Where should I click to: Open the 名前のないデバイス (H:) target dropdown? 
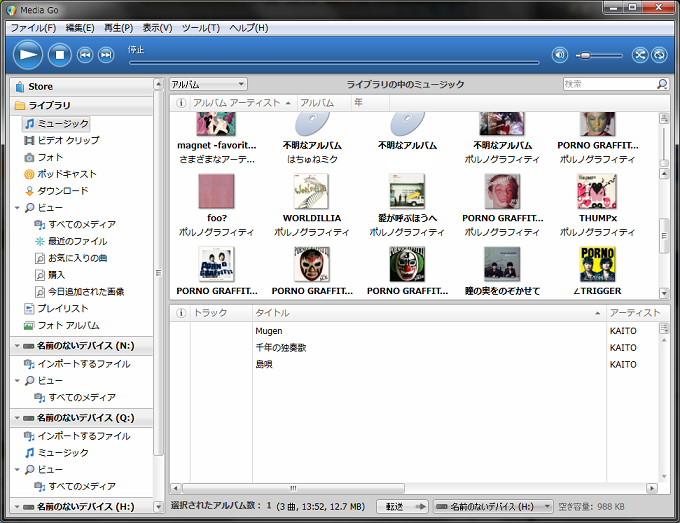click(x=492, y=507)
